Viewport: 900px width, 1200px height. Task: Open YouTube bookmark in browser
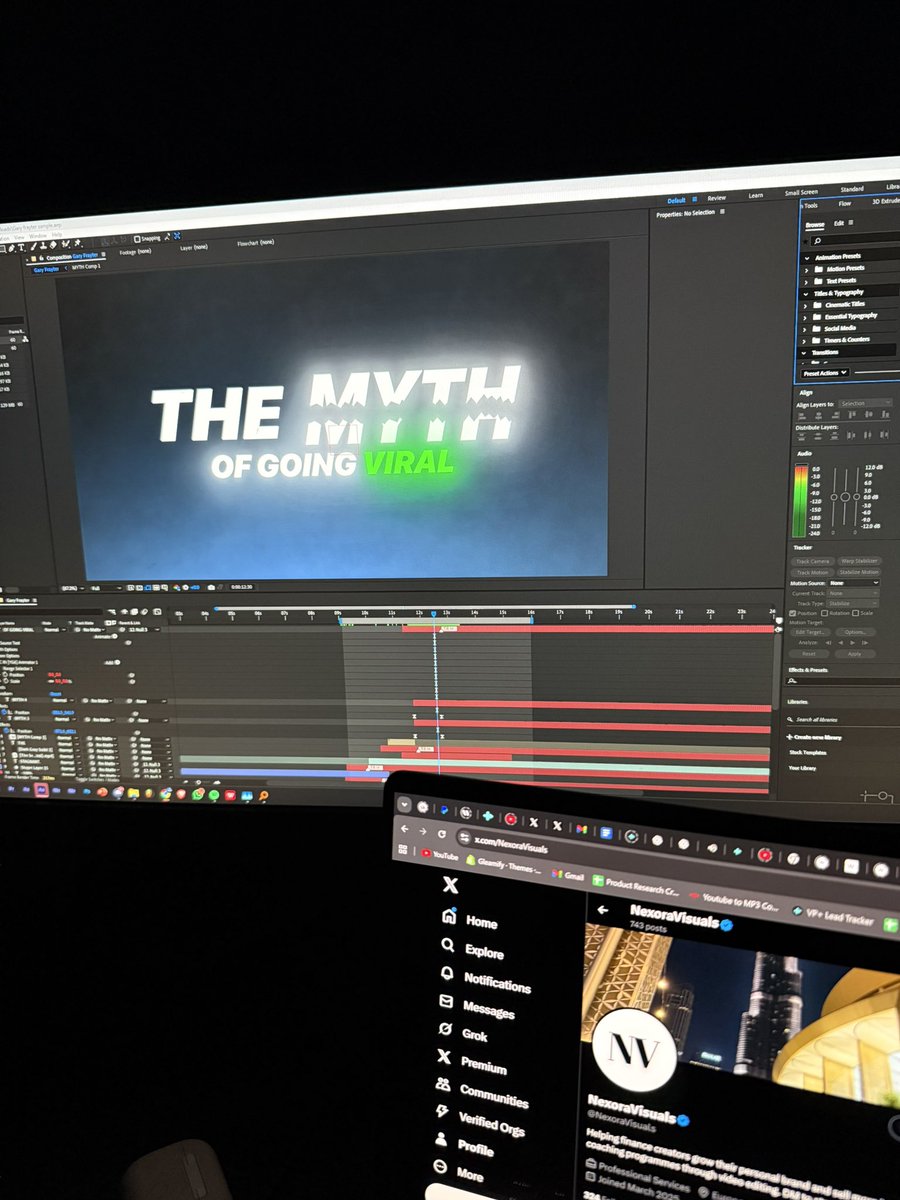440,856
